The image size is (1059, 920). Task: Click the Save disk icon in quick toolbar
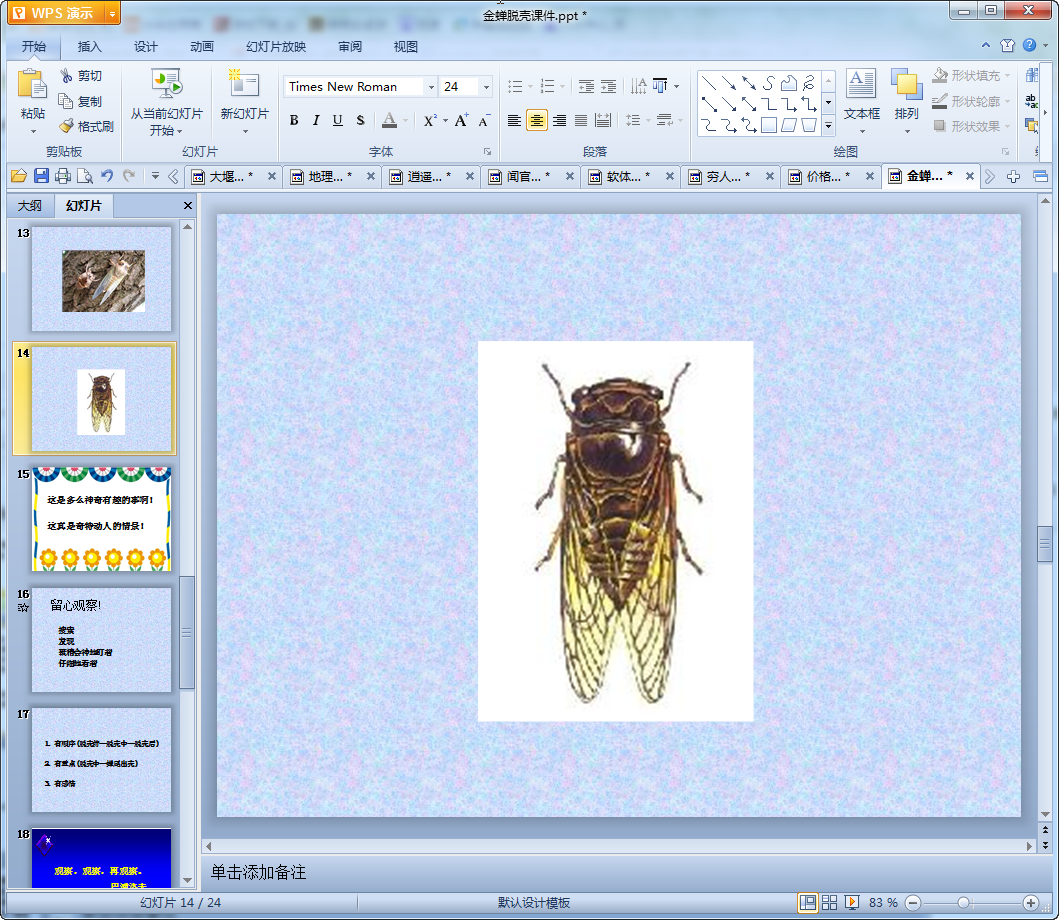41,176
